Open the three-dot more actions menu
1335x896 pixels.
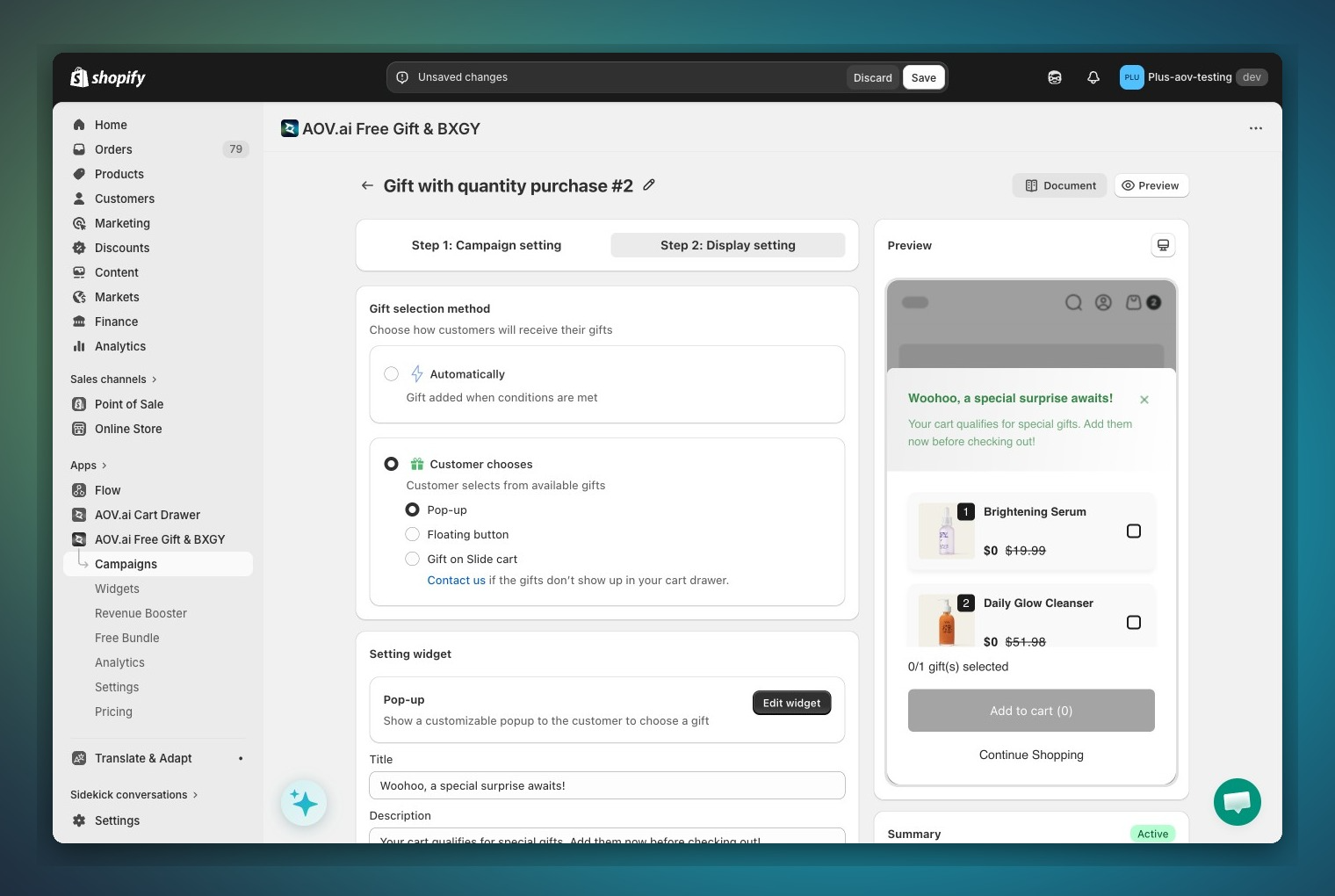[1255, 128]
